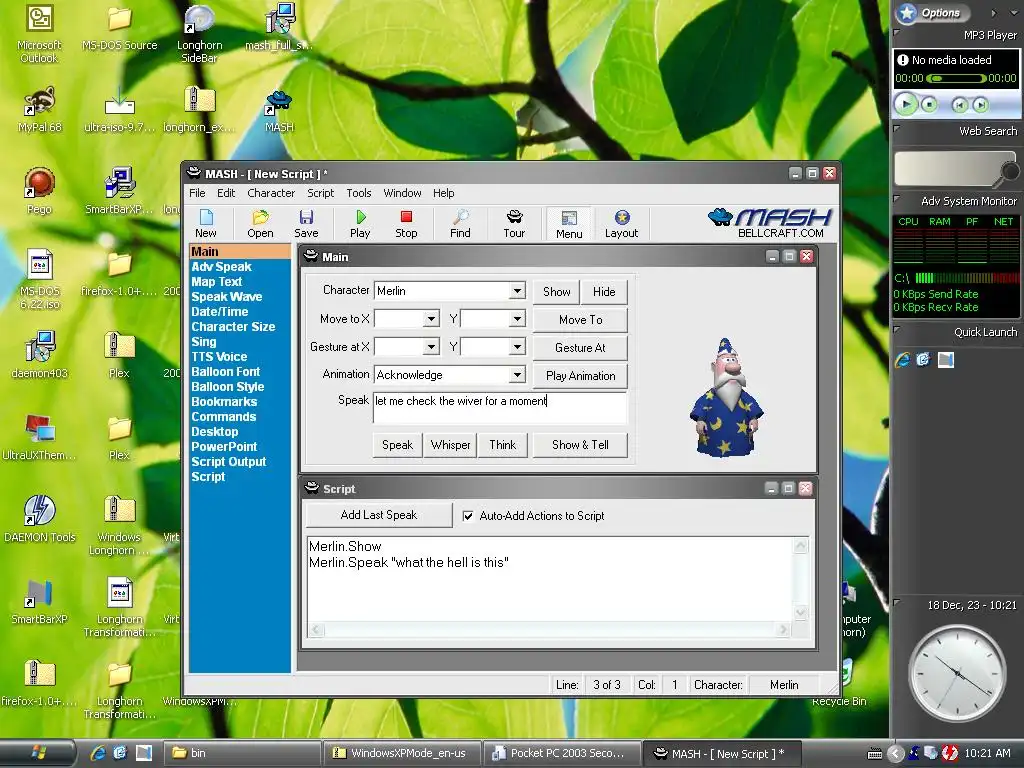The image size is (1024, 768).
Task: Click the Web Search magnifier icon
Action: pos(1008,172)
